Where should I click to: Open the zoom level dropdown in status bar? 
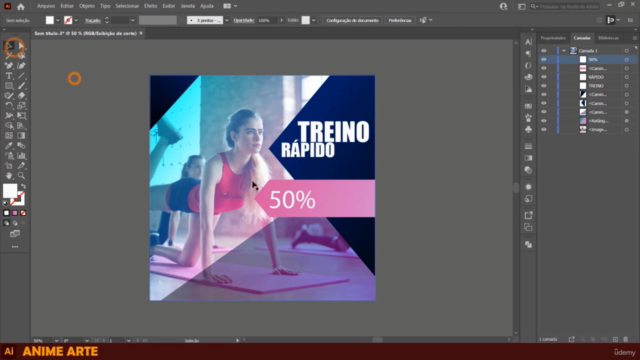56,340
